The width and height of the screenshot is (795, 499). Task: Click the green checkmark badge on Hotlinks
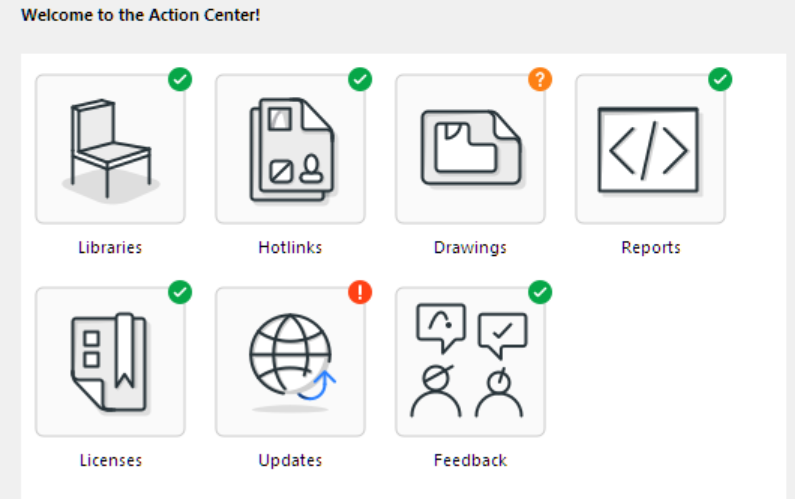coord(360,80)
